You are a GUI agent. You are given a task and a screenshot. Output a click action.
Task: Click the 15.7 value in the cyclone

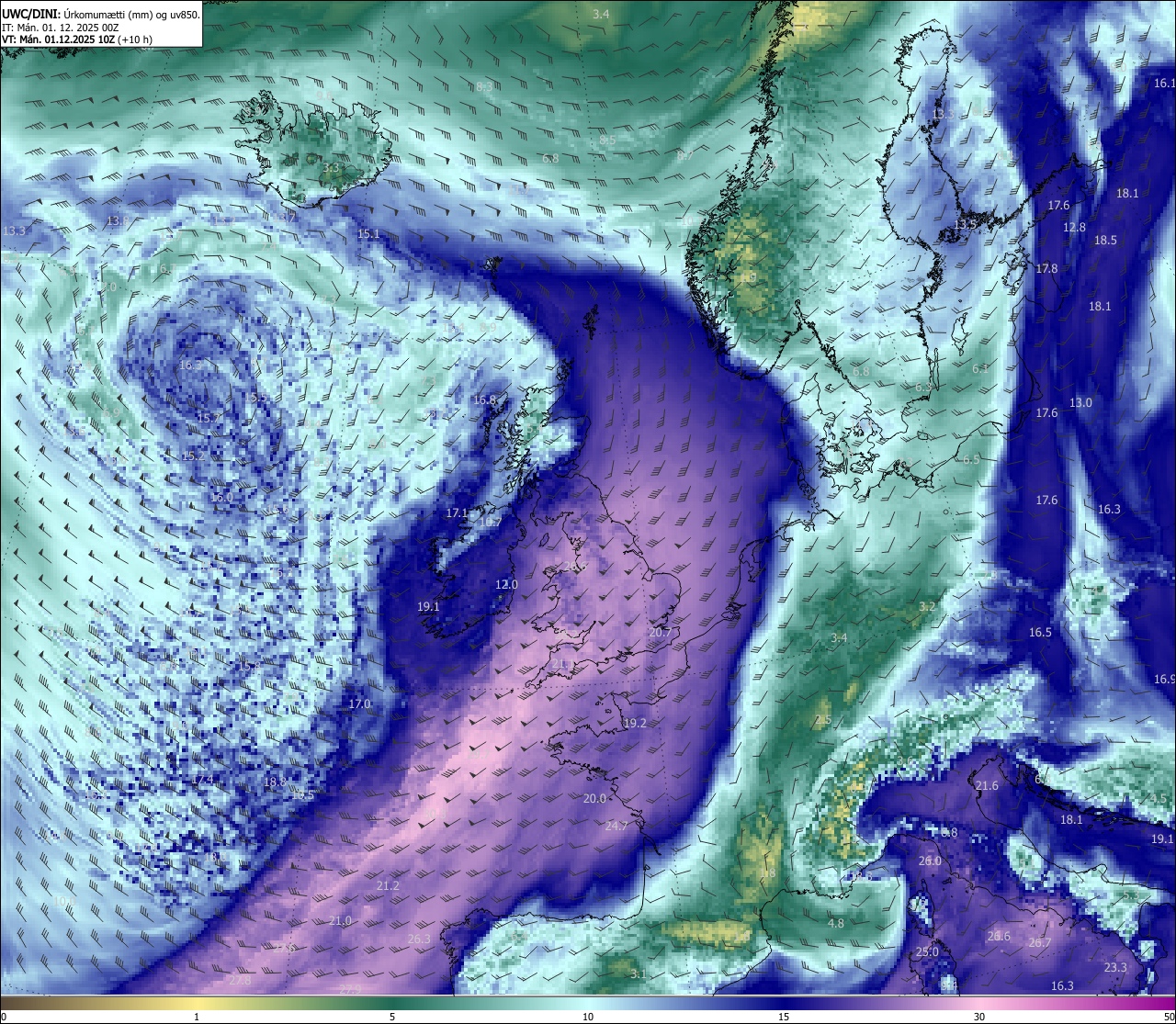[x=209, y=418]
